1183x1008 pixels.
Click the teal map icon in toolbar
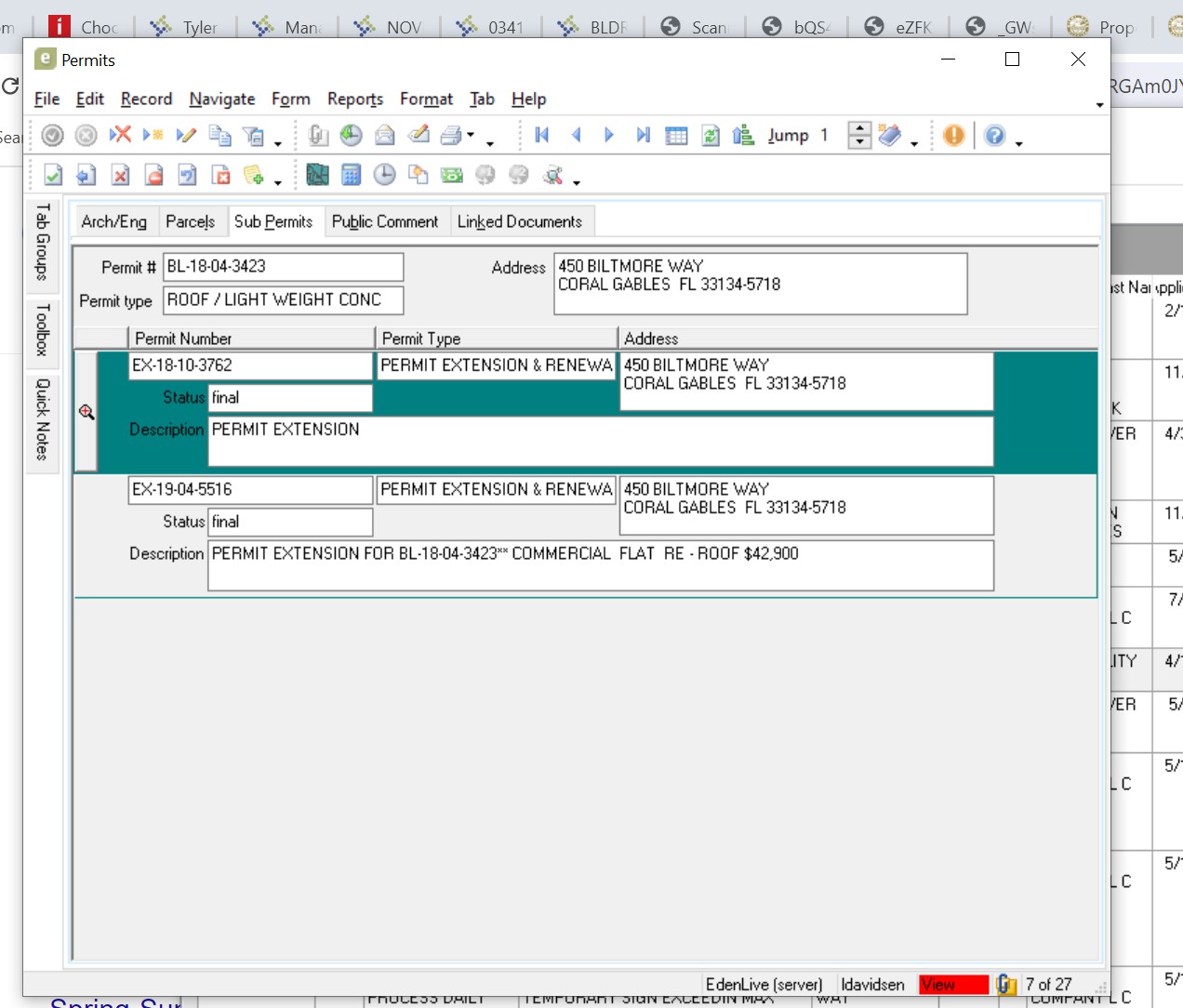click(317, 175)
